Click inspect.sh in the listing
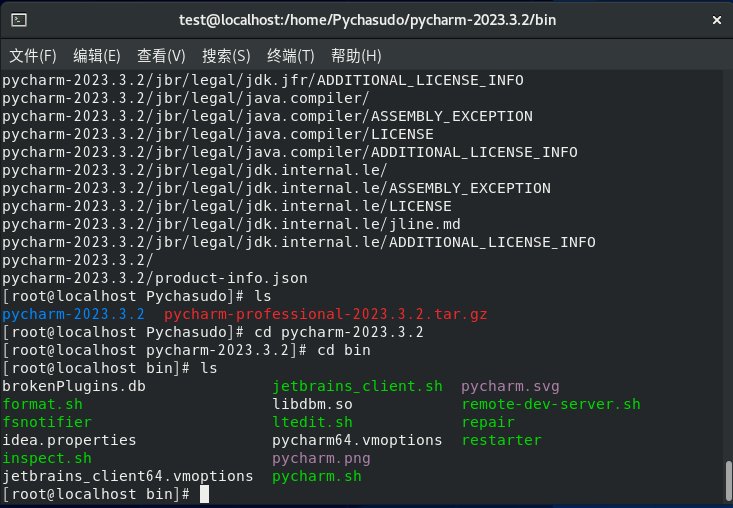733x508 pixels. pyautogui.click(x=47, y=458)
